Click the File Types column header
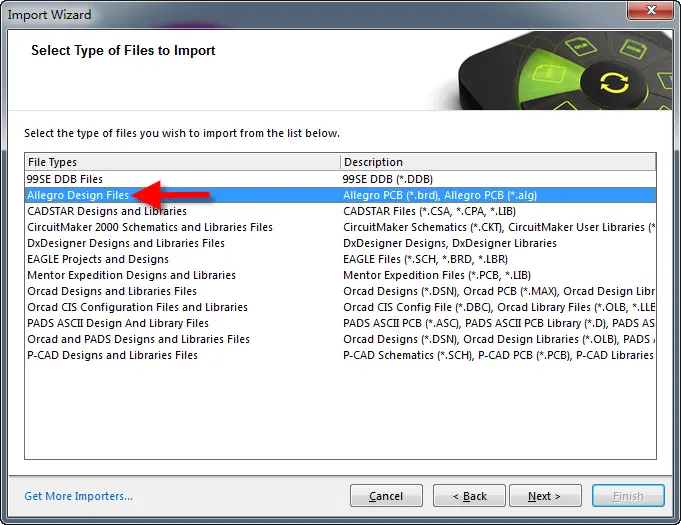This screenshot has height=525, width=681. [x=182, y=162]
